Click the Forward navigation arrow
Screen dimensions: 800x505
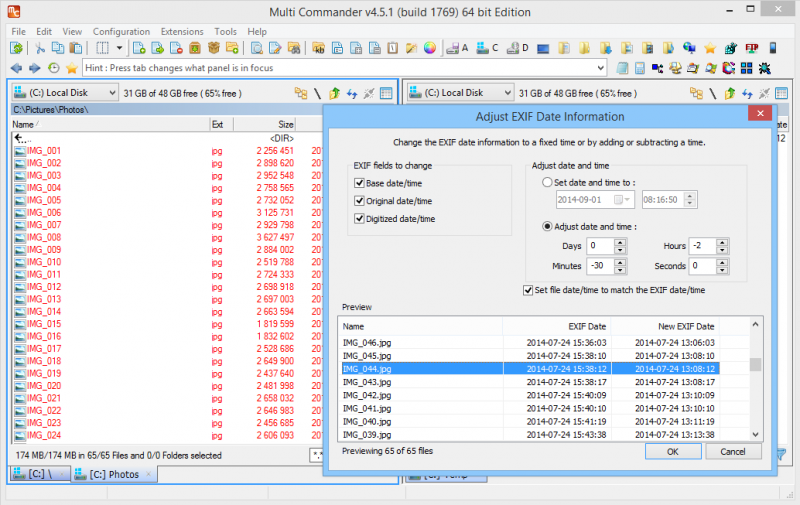[x=35, y=68]
